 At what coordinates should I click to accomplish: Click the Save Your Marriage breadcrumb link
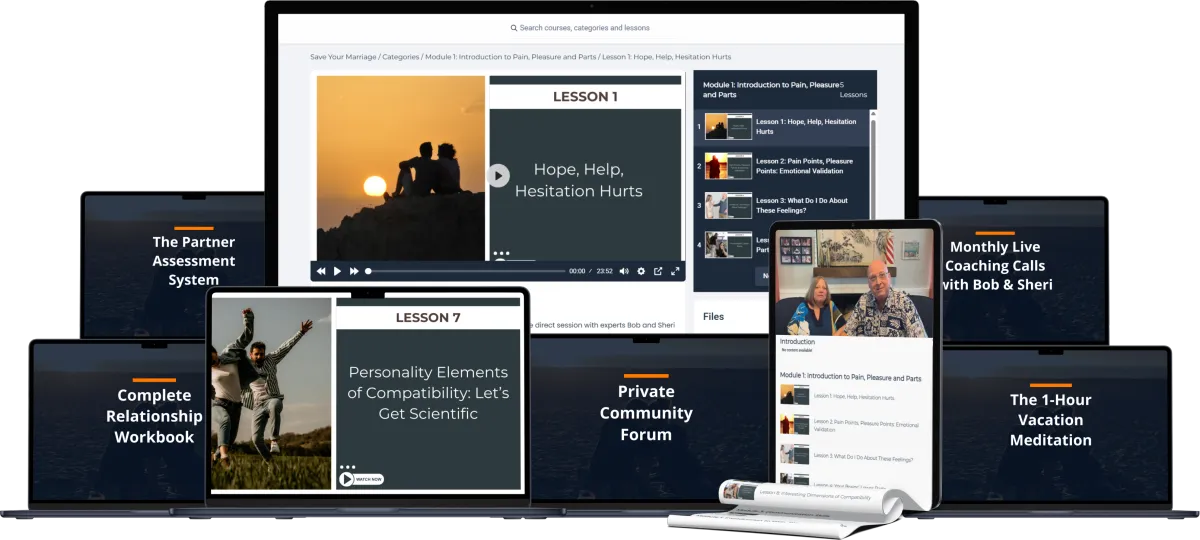[343, 57]
